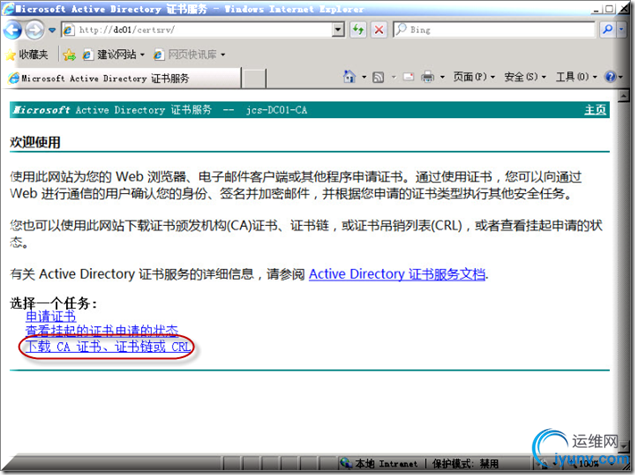Select the address bar showing http://dc01/certsrv/
The width and height of the screenshot is (635, 475).
(197, 30)
